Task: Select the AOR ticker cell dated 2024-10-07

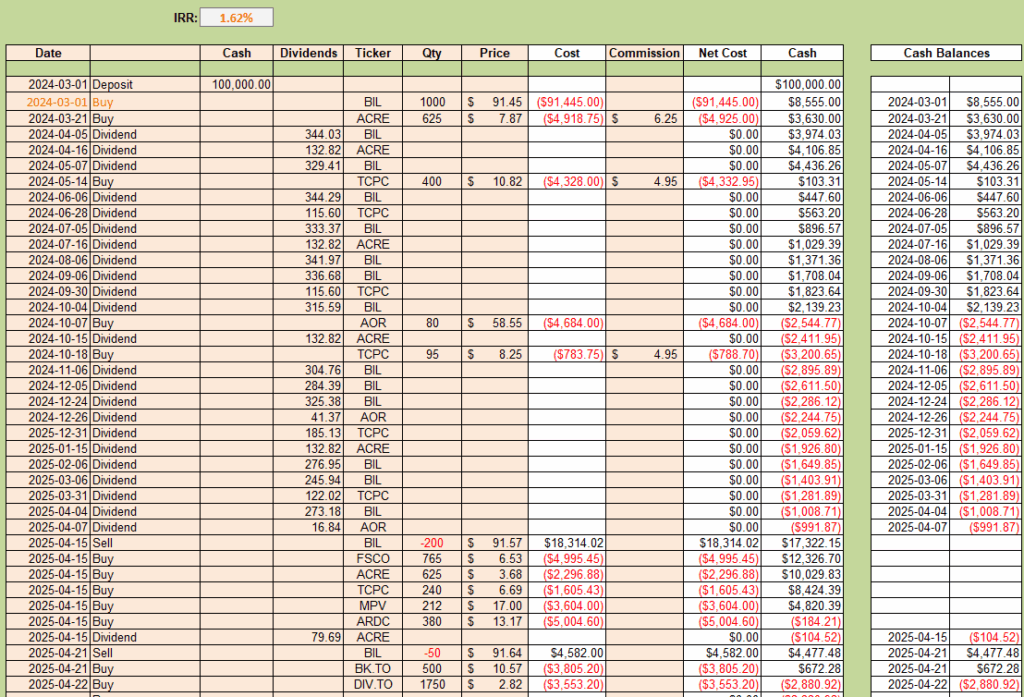Action: [x=373, y=323]
